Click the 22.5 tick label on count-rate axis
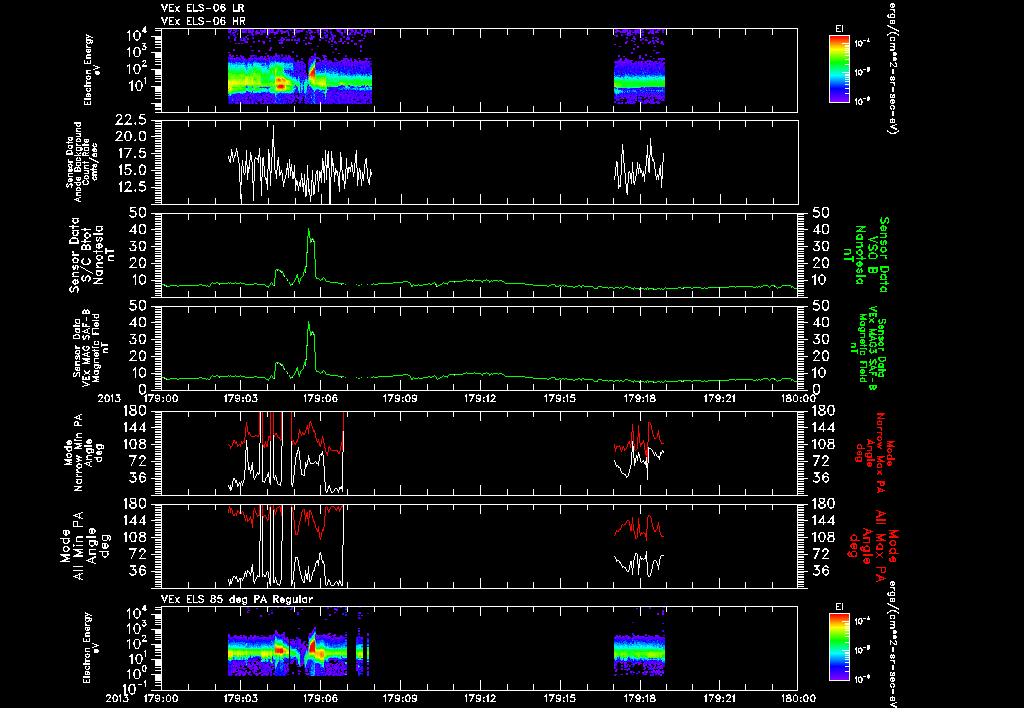1024x708 pixels. click(131, 120)
